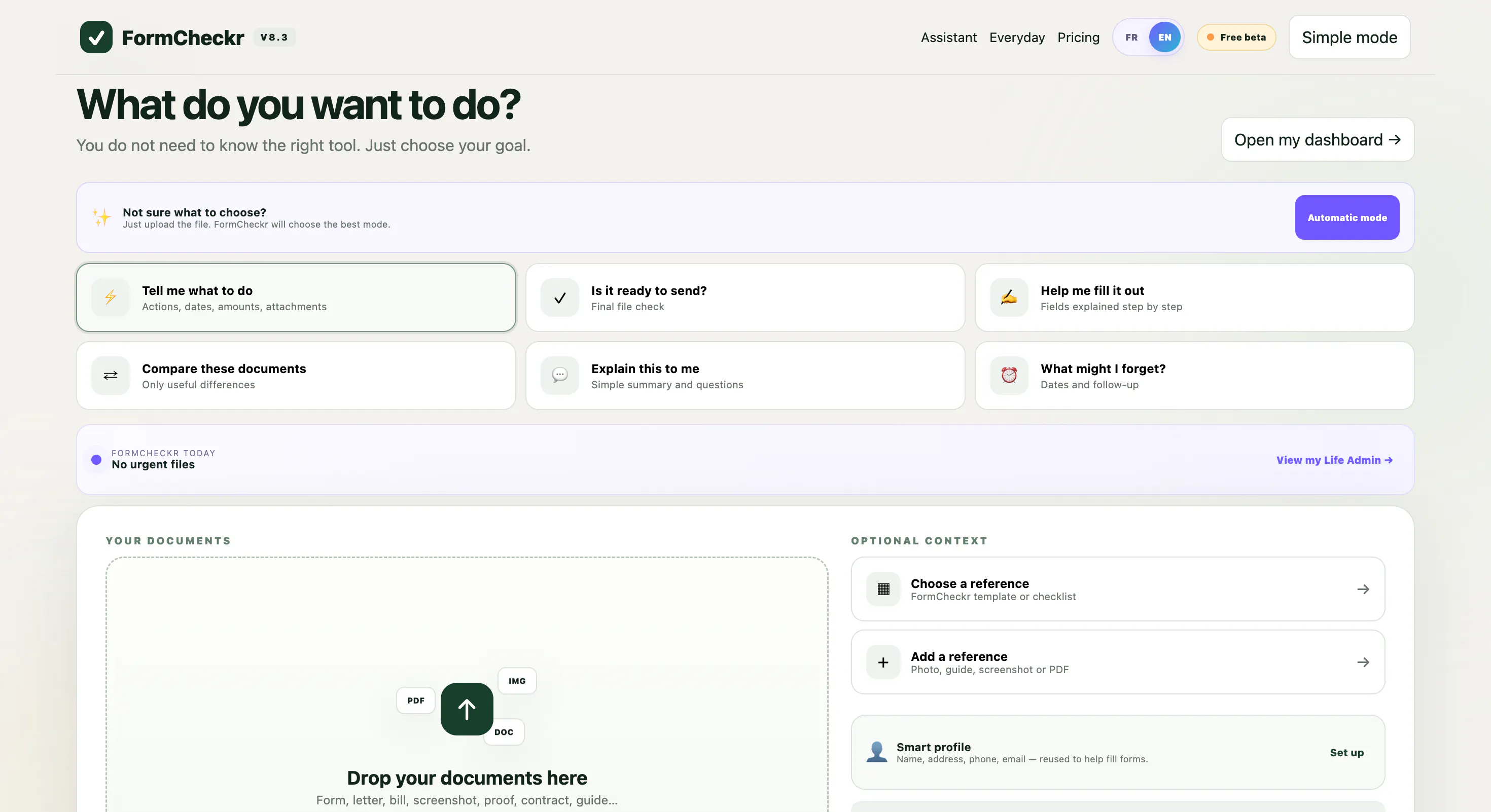1491x812 pixels.
Task: Select the Is it ready to send goal
Action: pyautogui.click(x=745, y=297)
